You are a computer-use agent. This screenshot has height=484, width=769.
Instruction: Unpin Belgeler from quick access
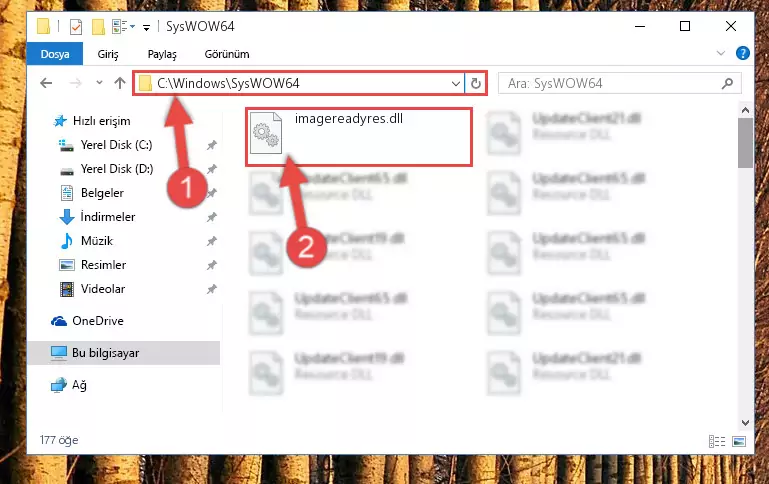tap(211, 193)
